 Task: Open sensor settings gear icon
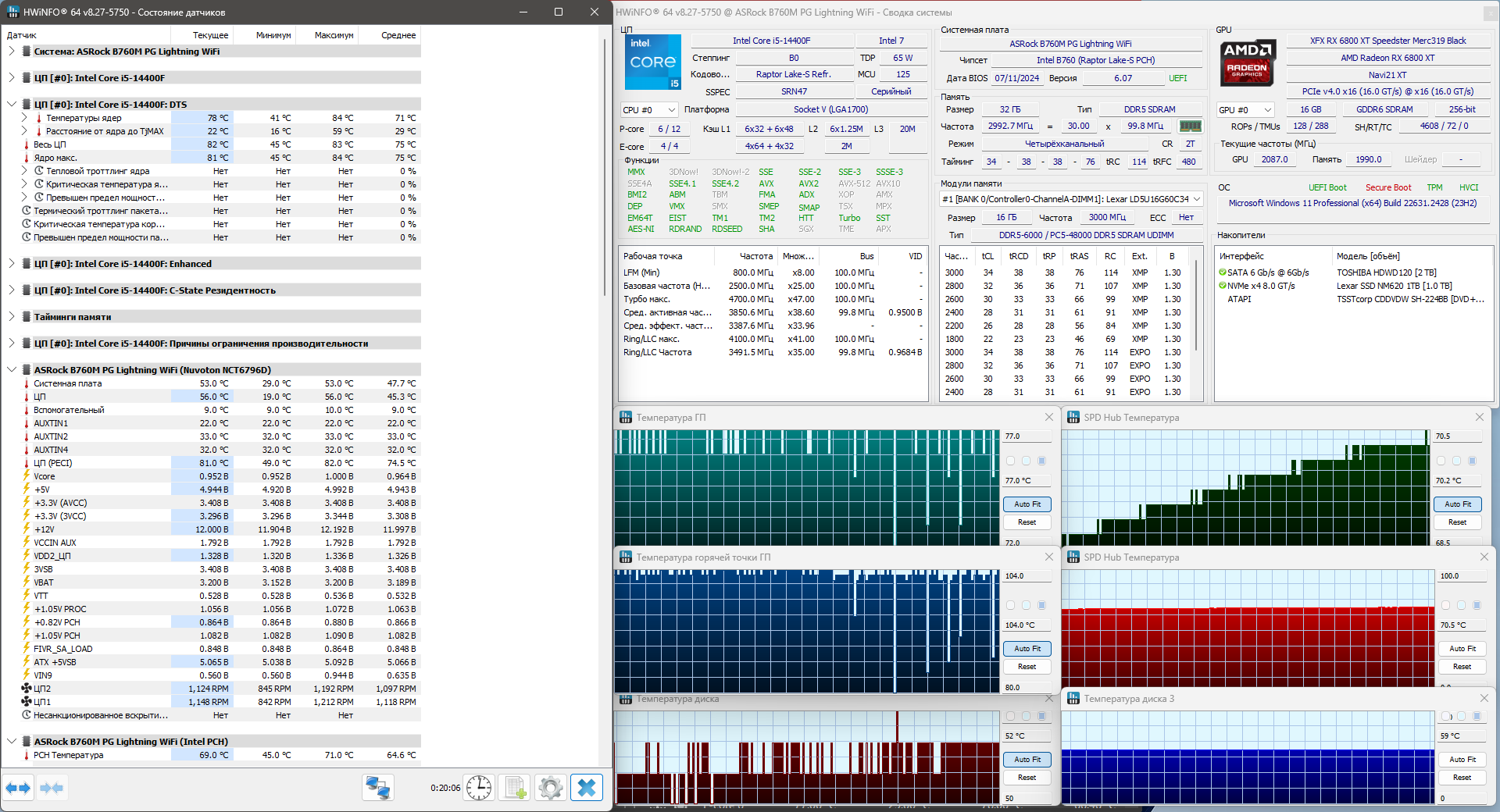[x=551, y=788]
